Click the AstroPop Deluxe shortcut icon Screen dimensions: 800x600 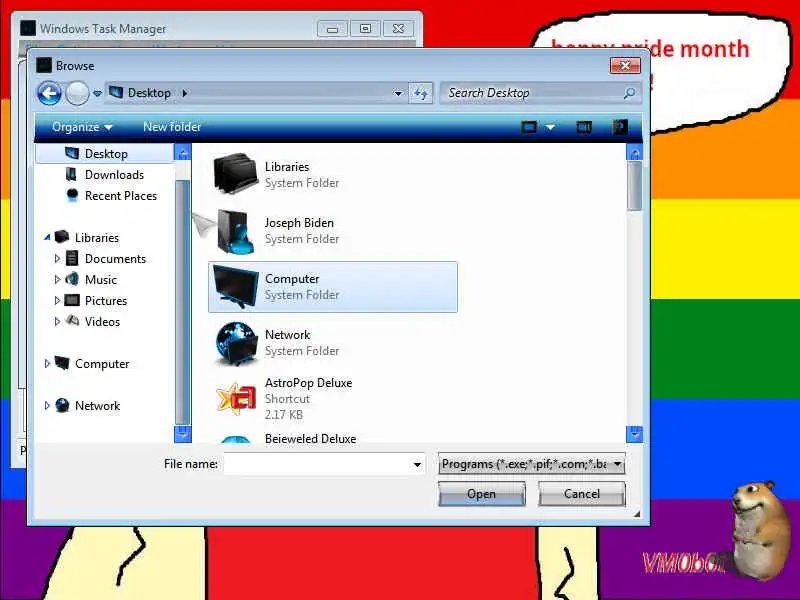(x=235, y=398)
